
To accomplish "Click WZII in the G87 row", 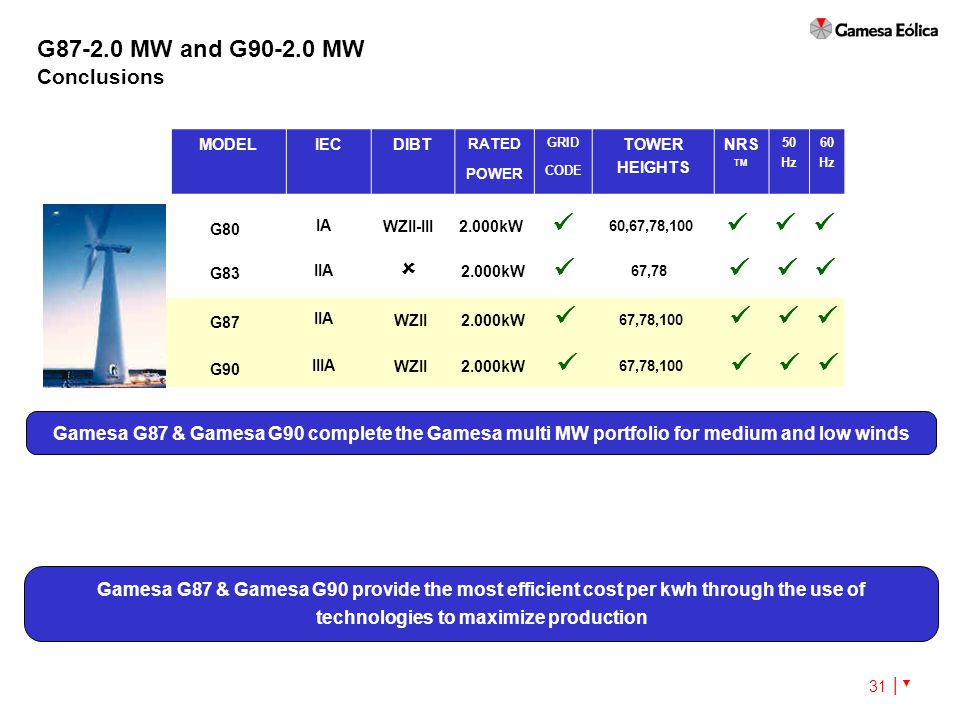I will click(410, 320).
